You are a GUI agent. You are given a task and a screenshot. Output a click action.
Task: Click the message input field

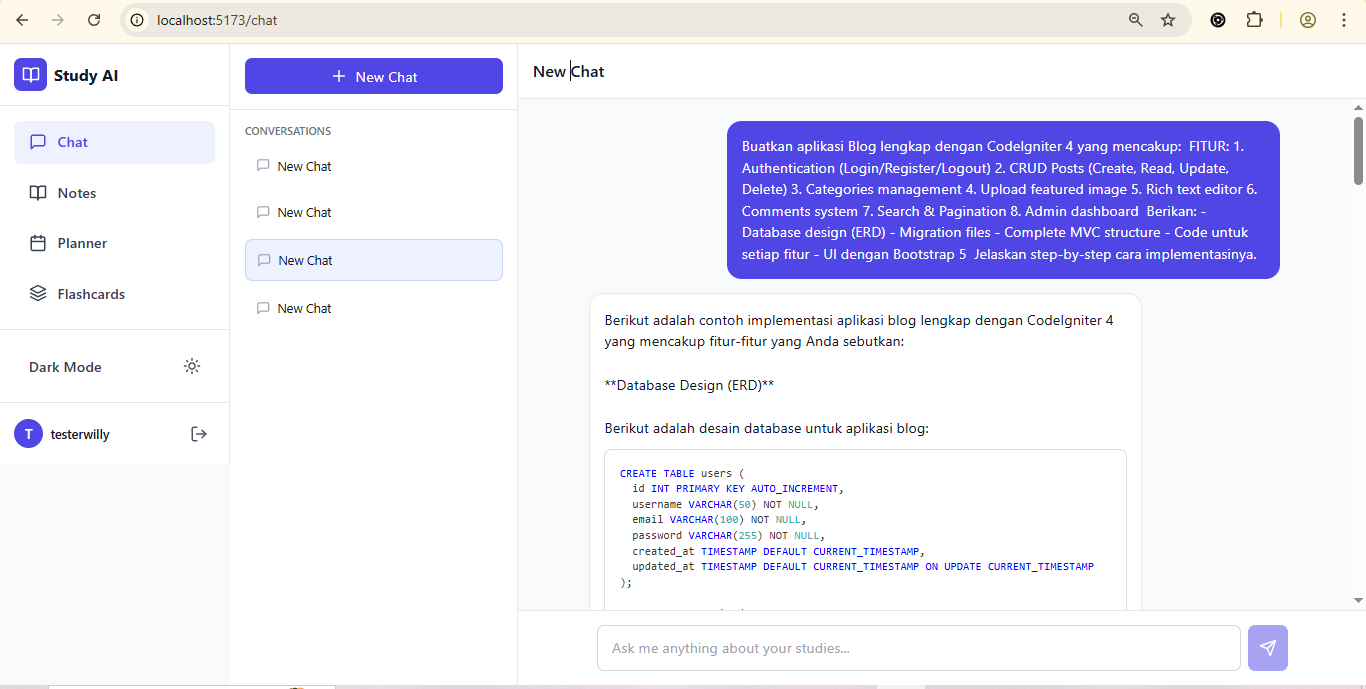pyautogui.click(x=918, y=647)
